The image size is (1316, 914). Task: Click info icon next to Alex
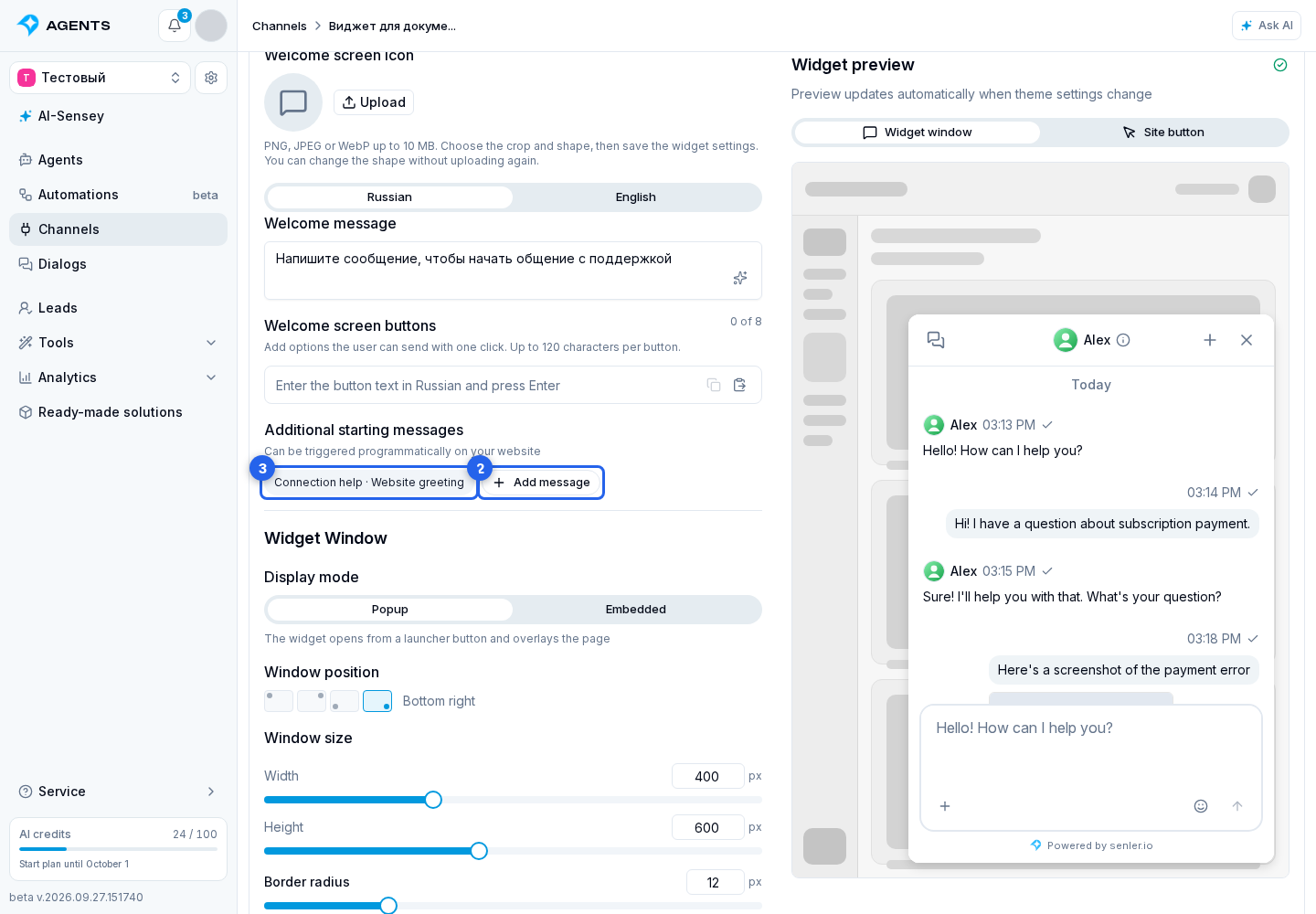point(1124,340)
